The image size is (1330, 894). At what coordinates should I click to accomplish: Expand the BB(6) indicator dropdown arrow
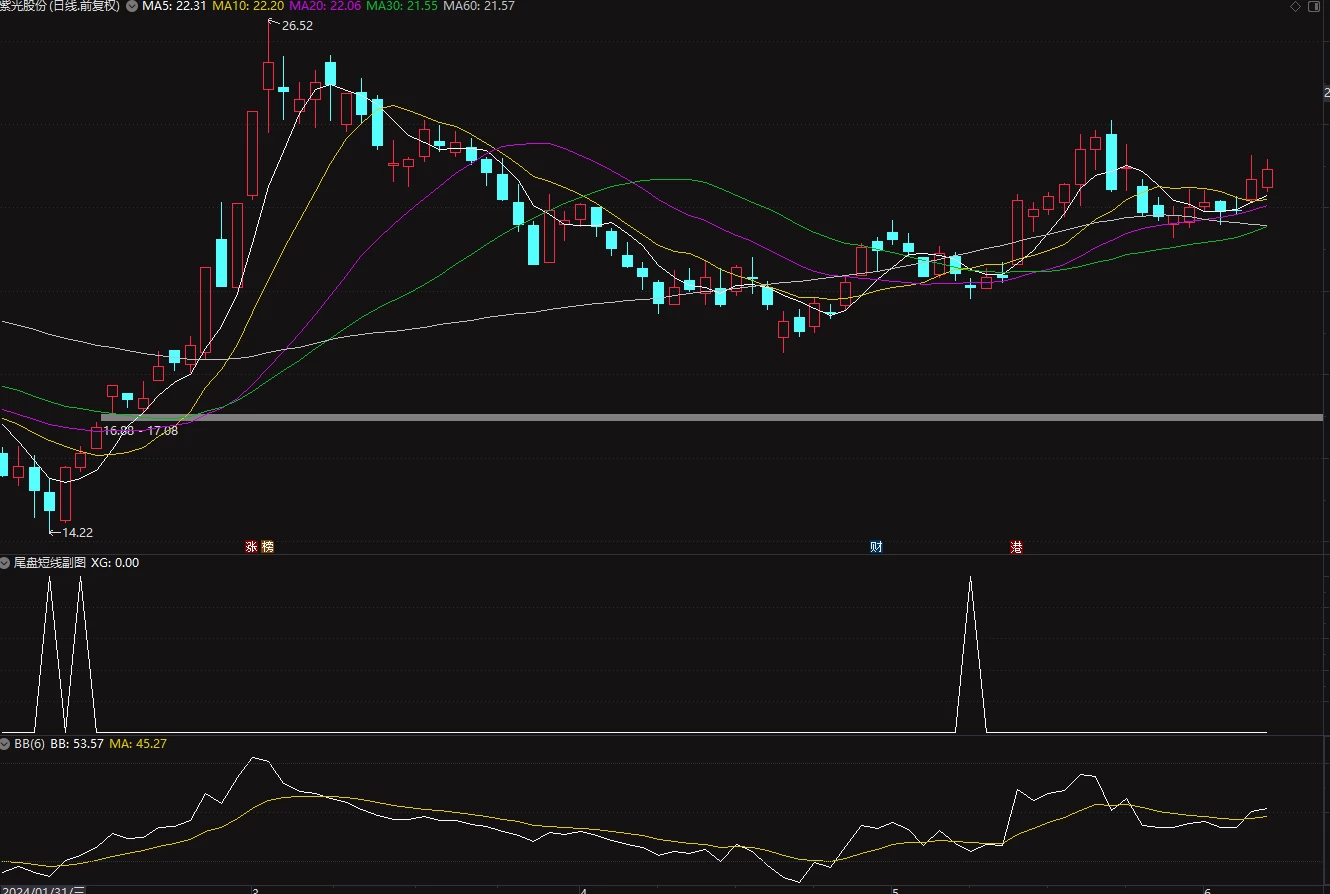[6, 744]
